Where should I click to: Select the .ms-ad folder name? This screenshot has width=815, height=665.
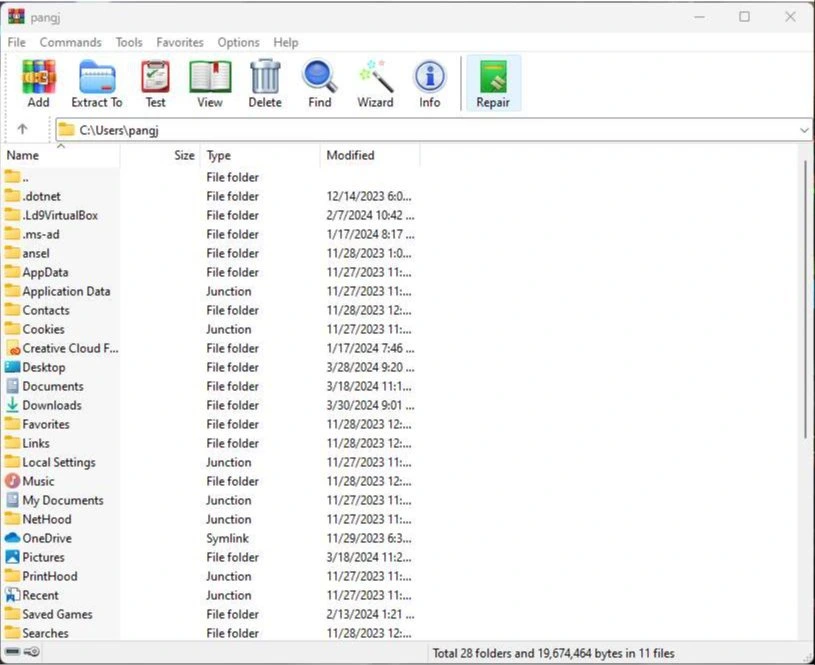41,234
